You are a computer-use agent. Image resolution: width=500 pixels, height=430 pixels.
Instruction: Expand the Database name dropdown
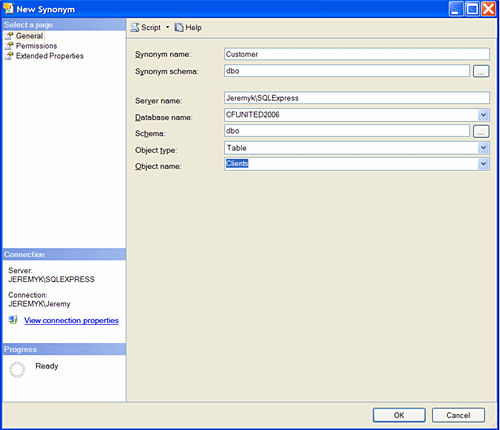tap(483, 115)
